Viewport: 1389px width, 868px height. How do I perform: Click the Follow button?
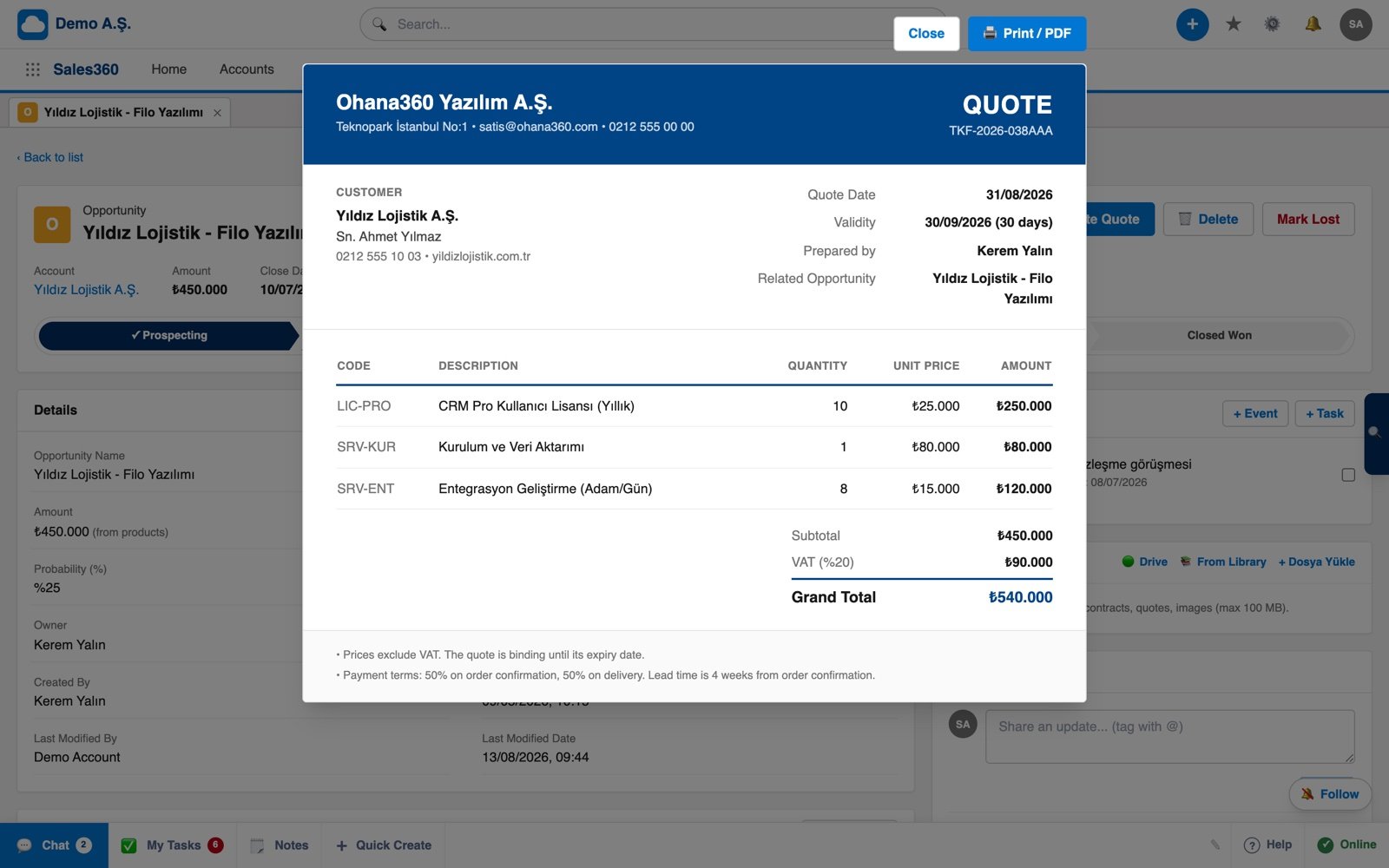(x=1330, y=794)
